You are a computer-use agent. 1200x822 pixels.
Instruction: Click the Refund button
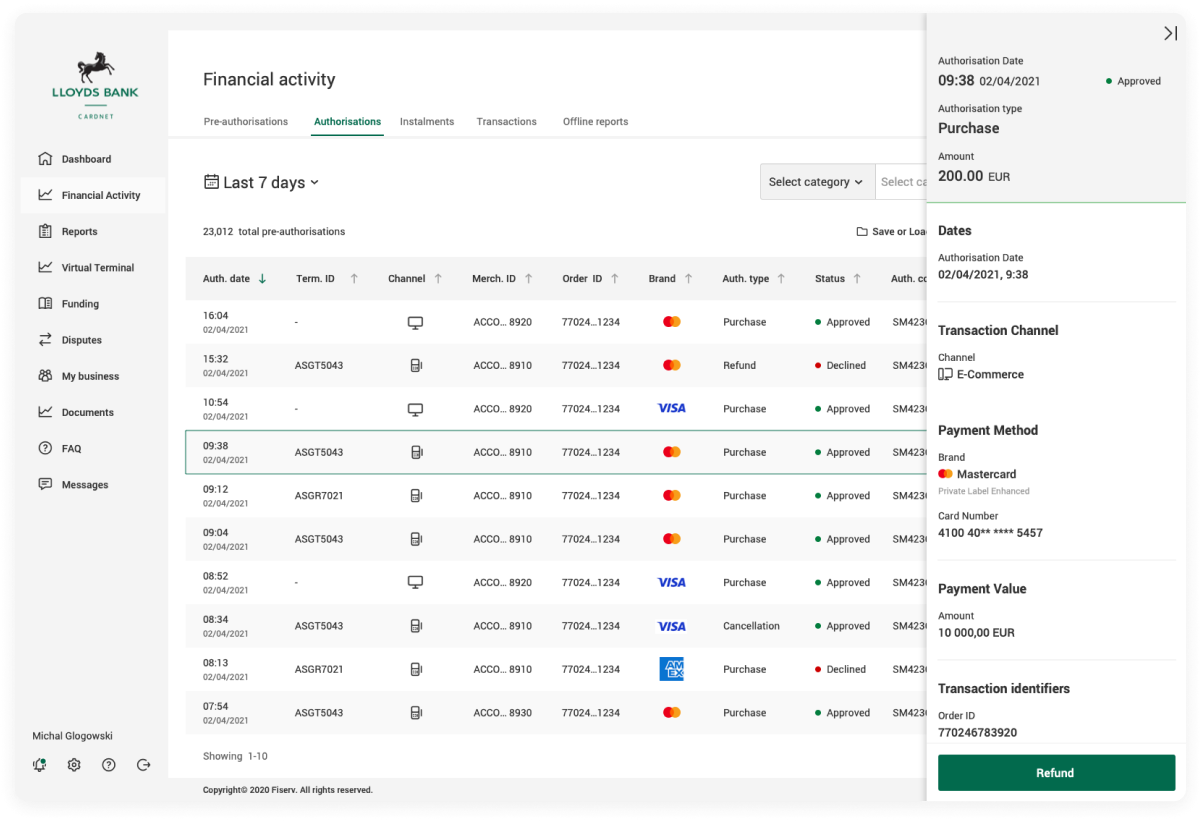pyautogui.click(x=1056, y=772)
